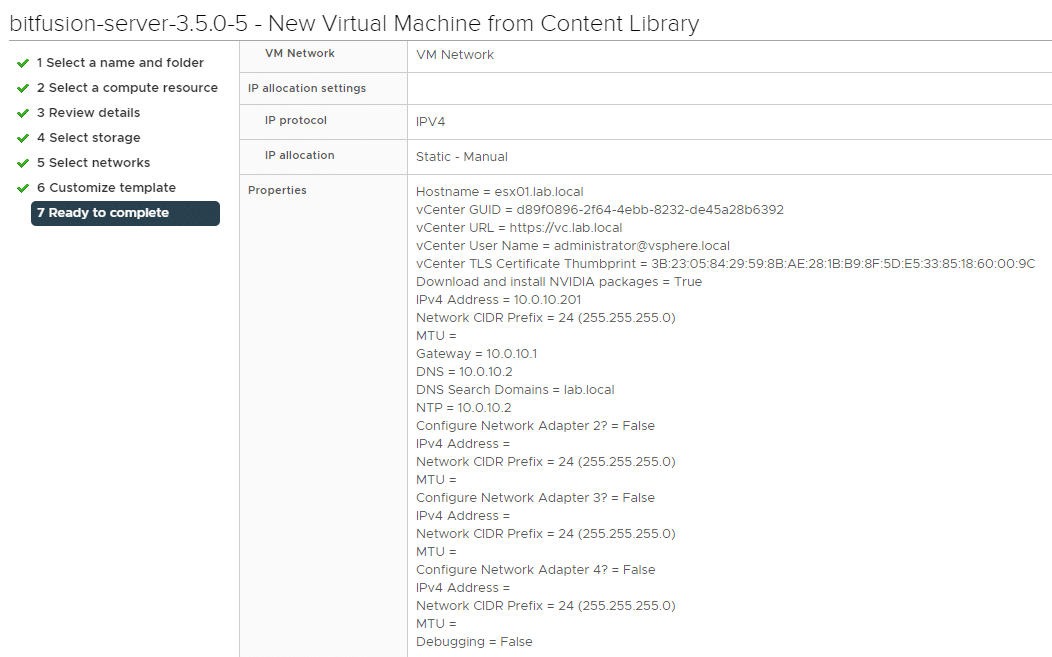Click the vCenter TLS Certificate Thumbprint line
This screenshot has width=1052, height=657.
[725, 264]
